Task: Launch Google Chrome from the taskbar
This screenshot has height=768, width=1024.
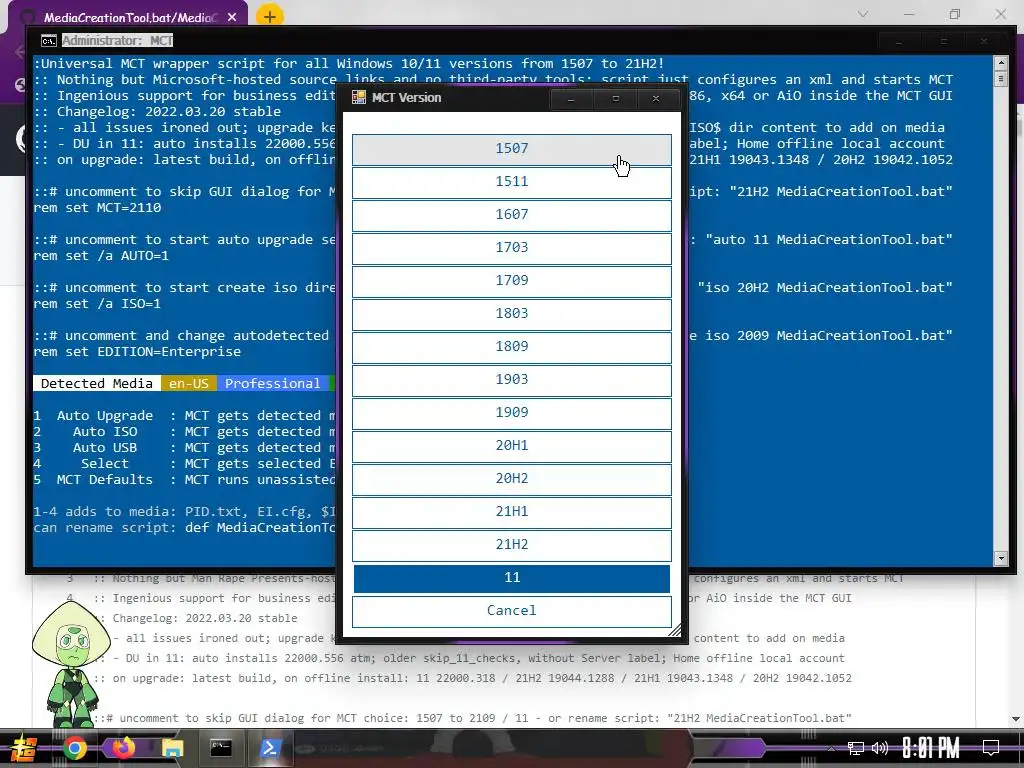Action: 74,748
